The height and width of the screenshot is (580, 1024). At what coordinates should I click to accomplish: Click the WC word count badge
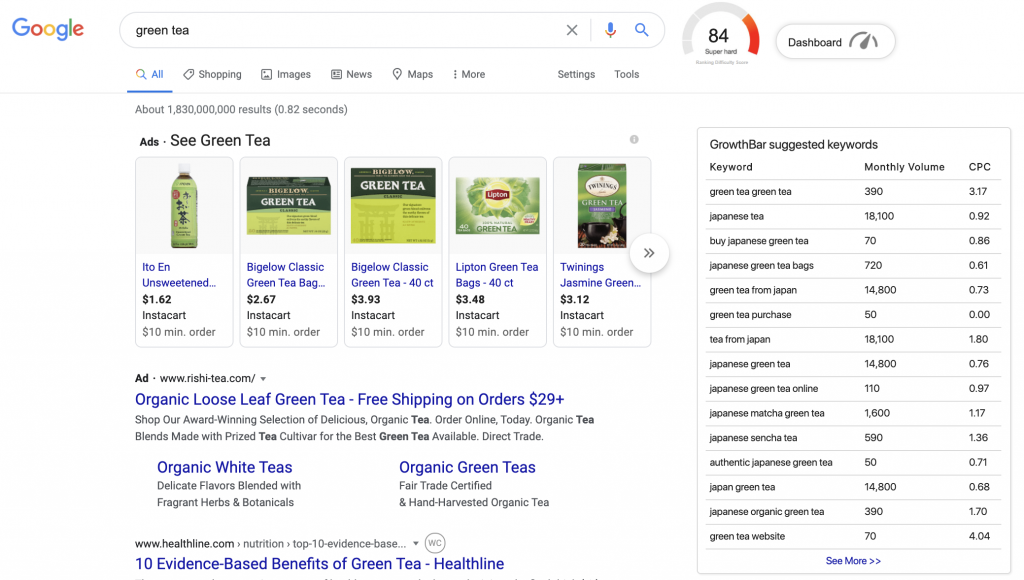point(435,543)
